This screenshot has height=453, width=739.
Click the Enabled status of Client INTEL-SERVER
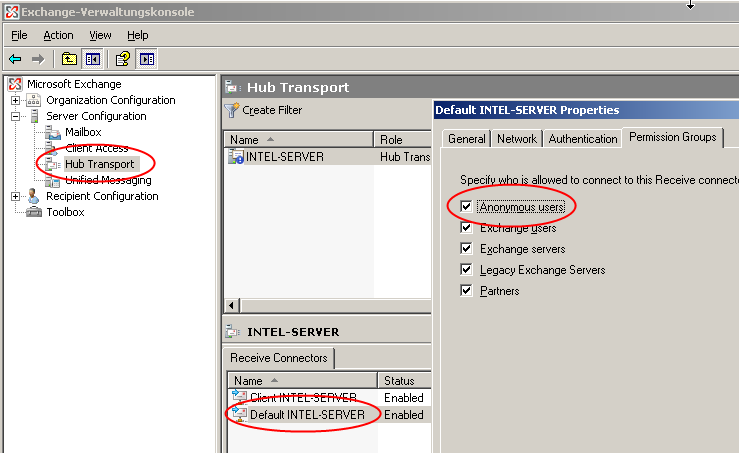click(404, 397)
